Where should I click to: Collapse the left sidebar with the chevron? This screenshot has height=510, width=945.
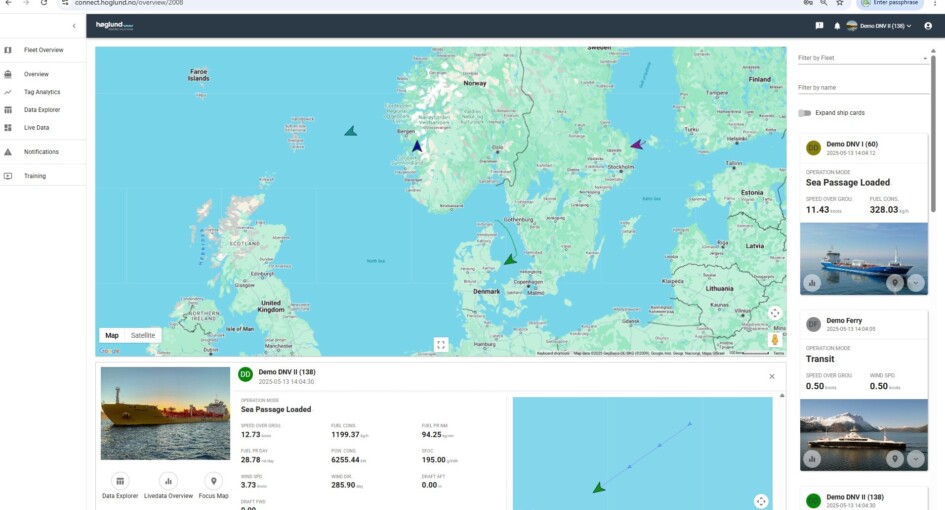pos(74,26)
